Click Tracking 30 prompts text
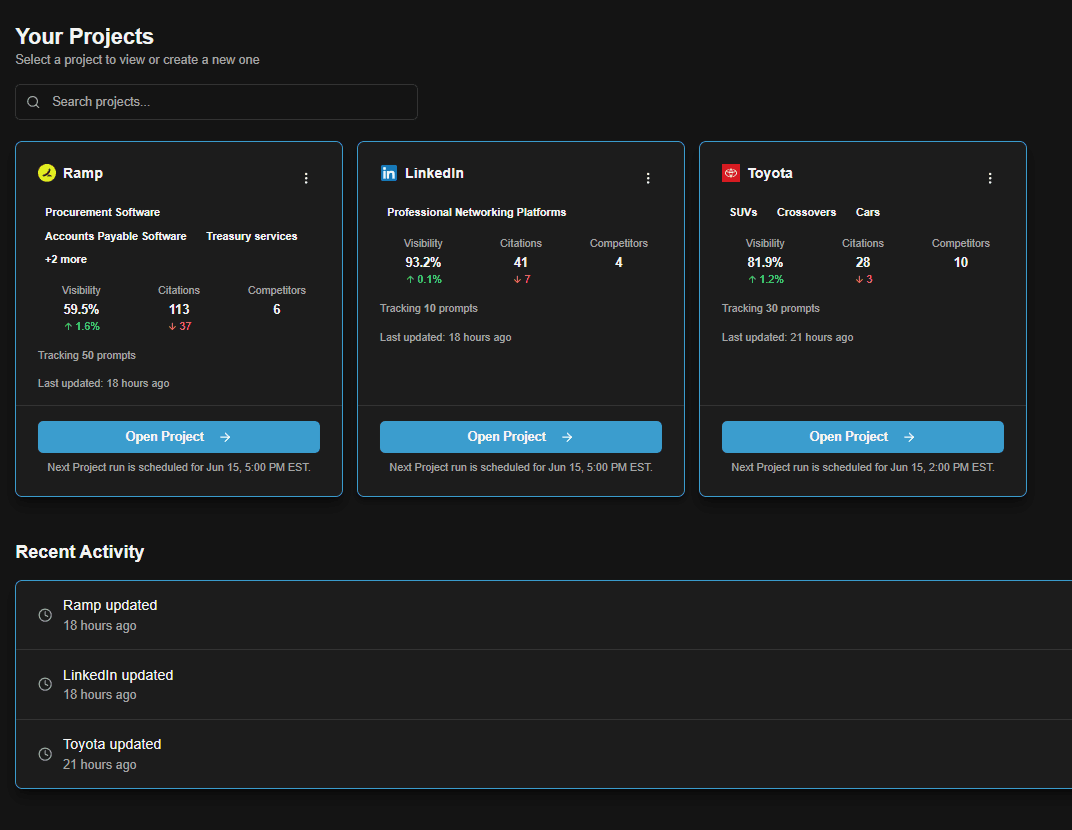 pyautogui.click(x=770, y=308)
